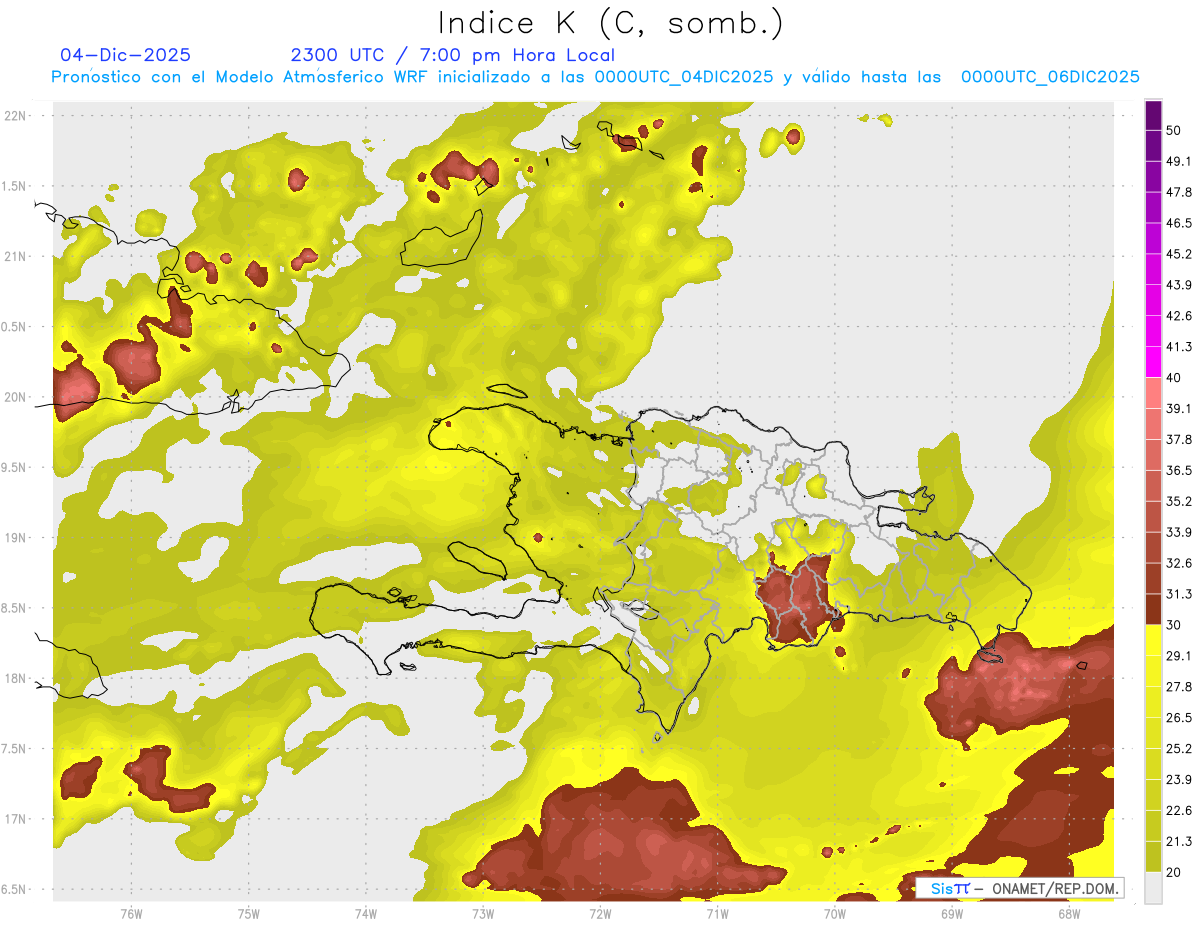
Task: Click the colorbar value "20"
Action: pyautogui.click(x=1175, y=872)
